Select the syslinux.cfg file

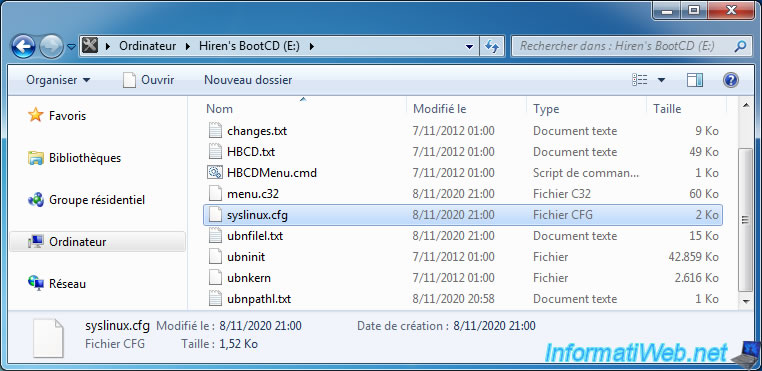pyautogui.click(x=463, y=215)
